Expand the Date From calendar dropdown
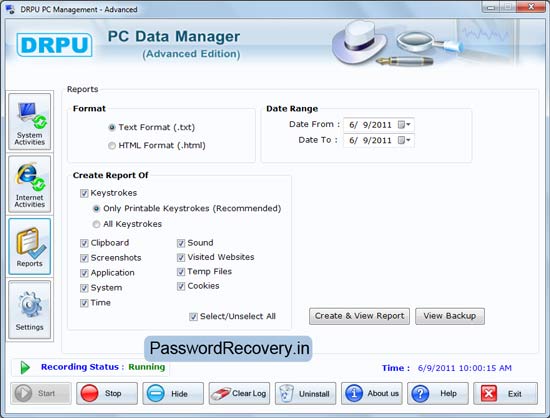Image resolution: width=550 pixels, height=418 pixels. [404, 124]
